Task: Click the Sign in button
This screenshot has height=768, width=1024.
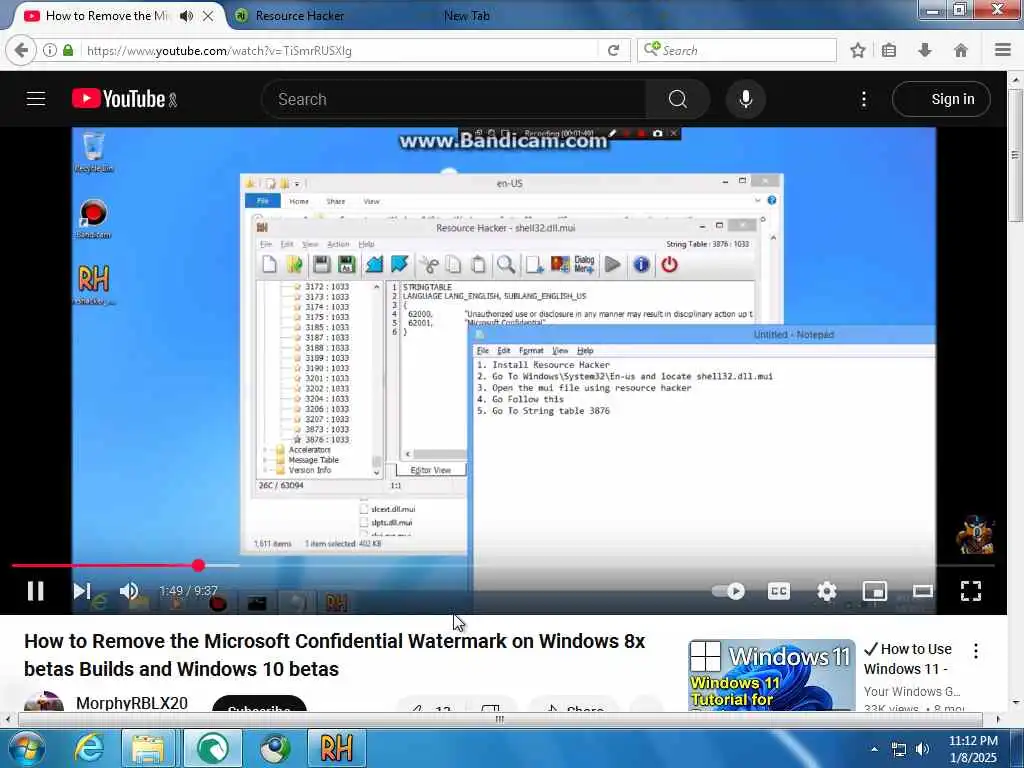Action: [941, 99]
